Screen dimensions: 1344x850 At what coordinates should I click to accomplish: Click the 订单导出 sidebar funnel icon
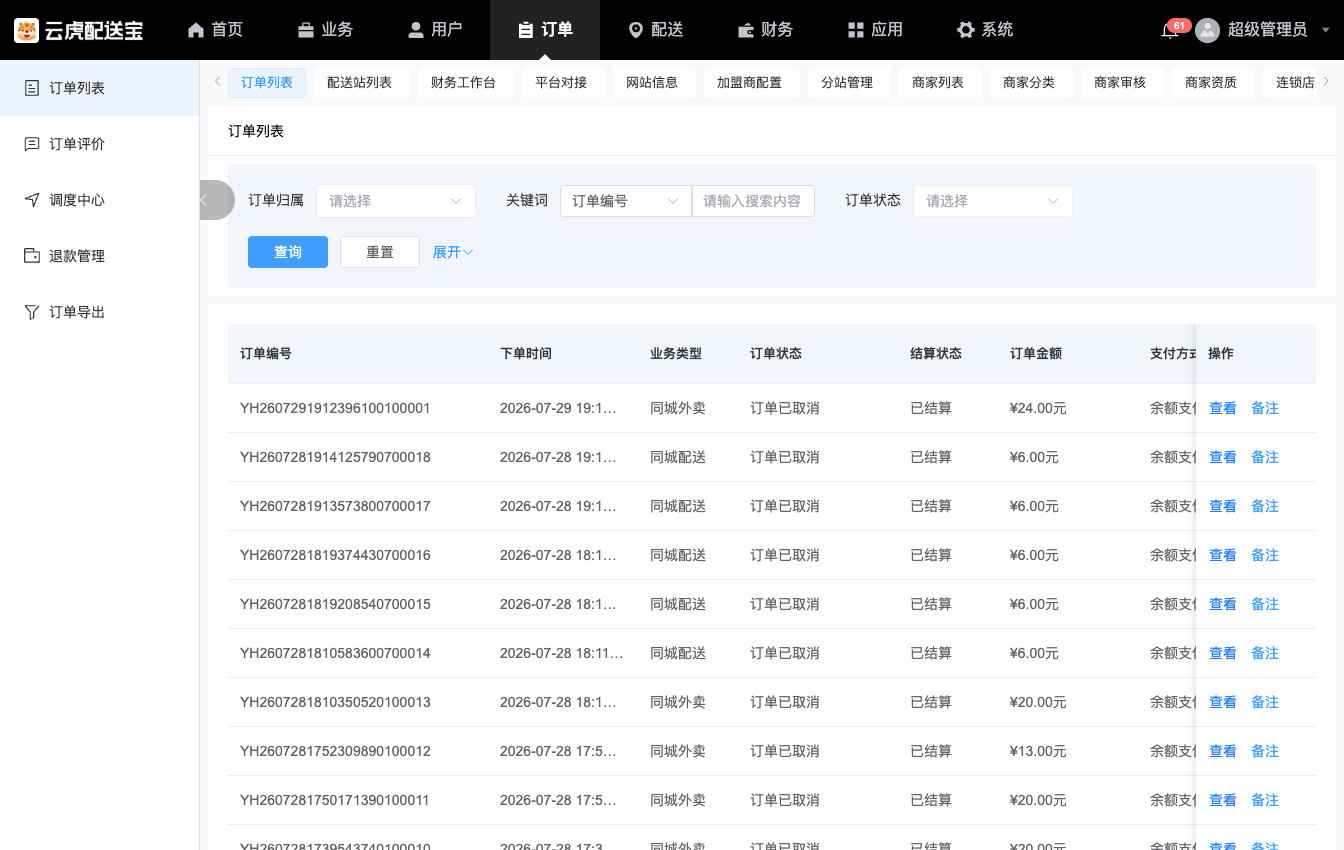(32, 312)
